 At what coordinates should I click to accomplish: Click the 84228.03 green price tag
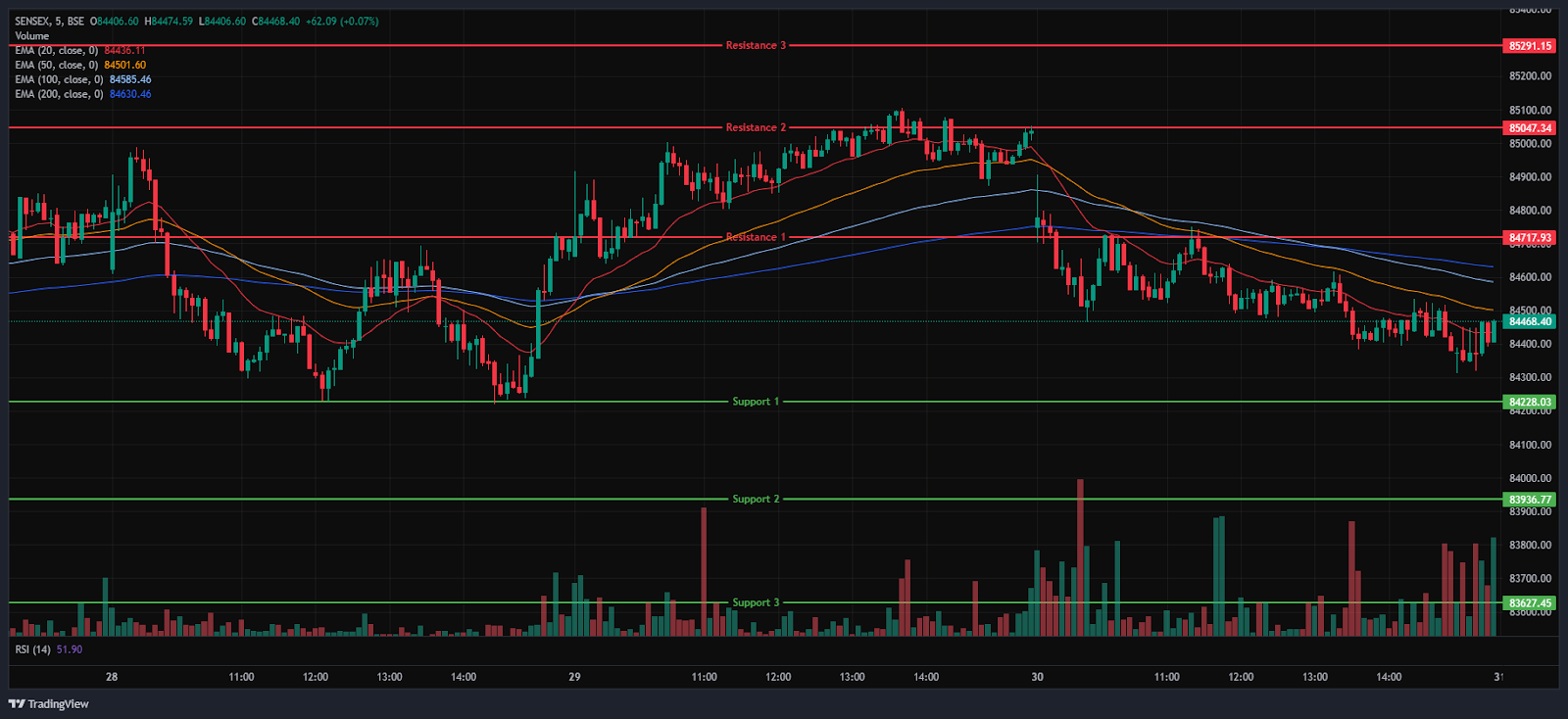pyautogui.click(x=1530, y=402)
